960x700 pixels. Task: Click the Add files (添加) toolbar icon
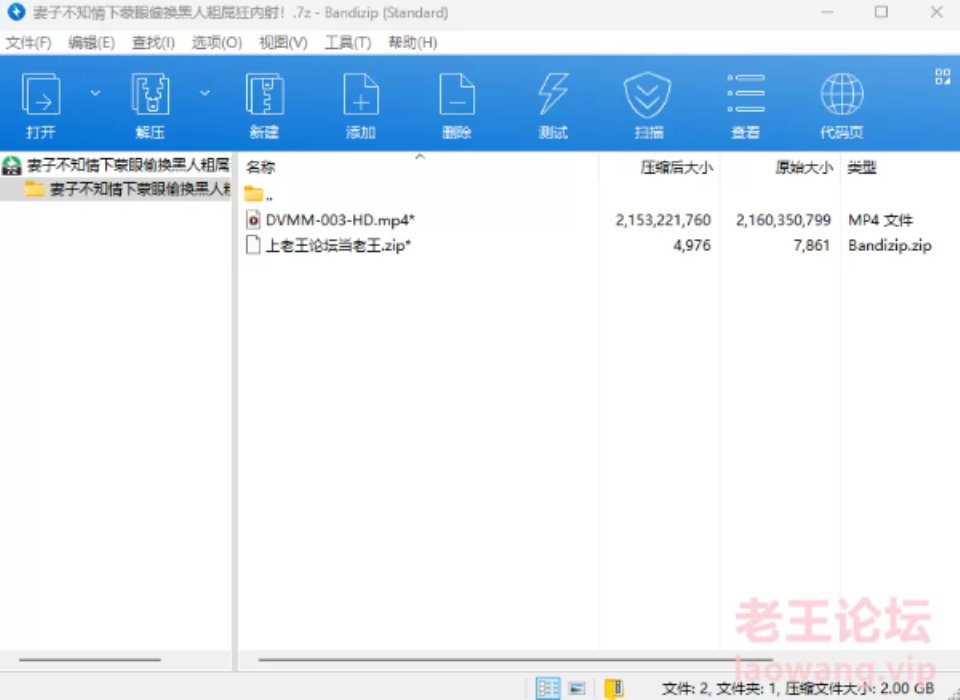[x=361, y=94]
